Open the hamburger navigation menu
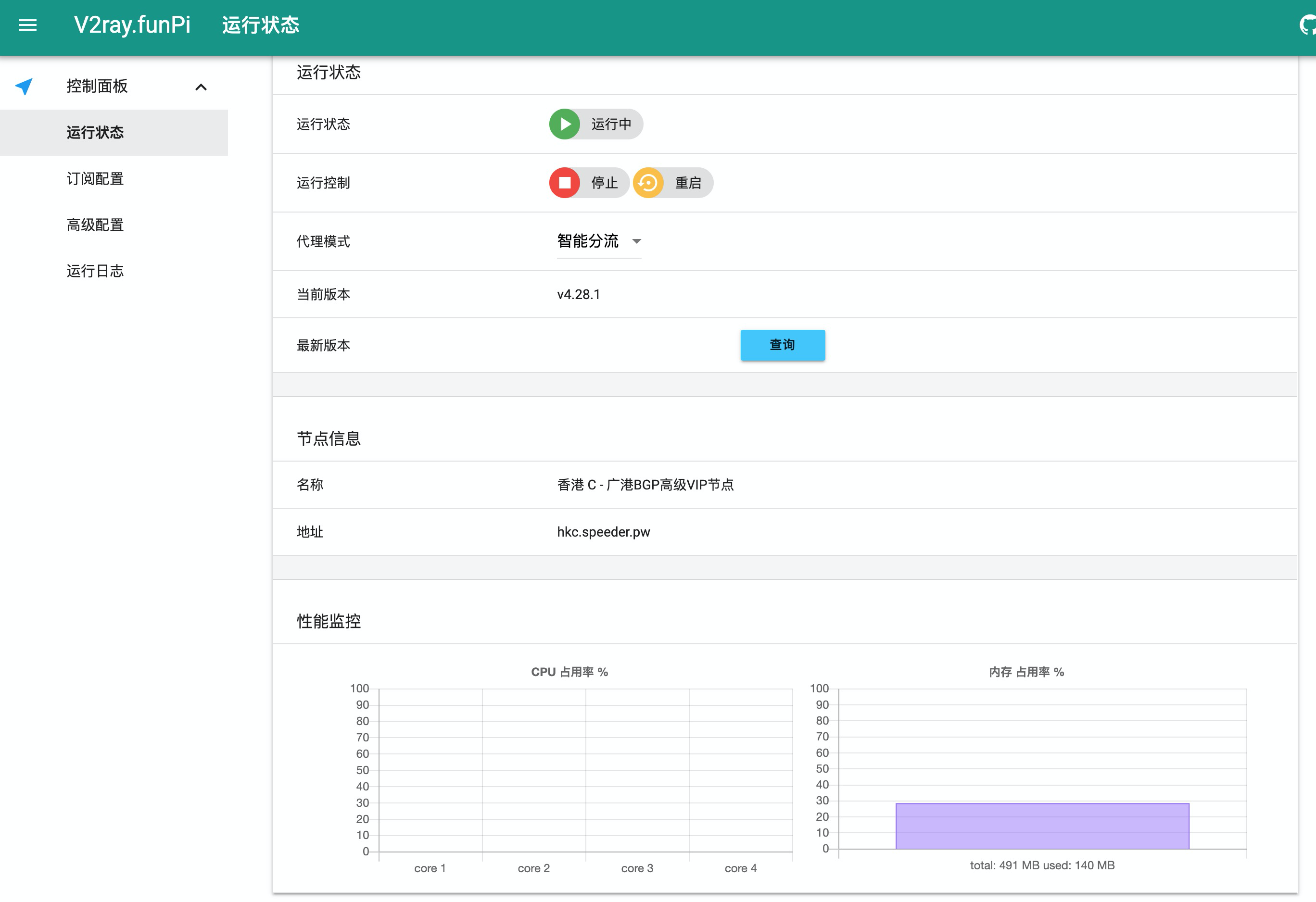This screenshot has height=902, width=1316. [x=28, y=25]
